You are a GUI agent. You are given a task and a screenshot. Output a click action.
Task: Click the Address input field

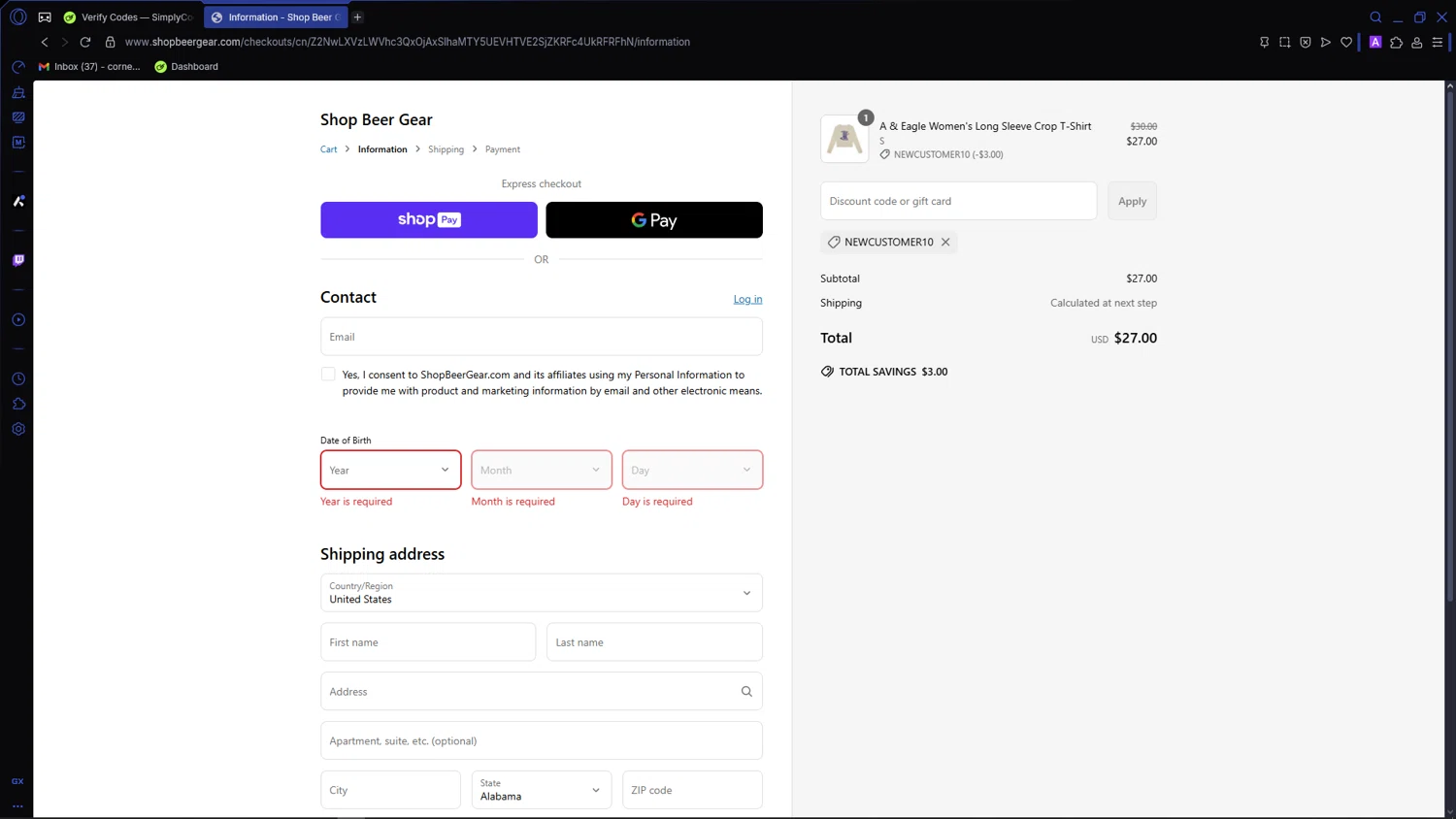point(542,692)
